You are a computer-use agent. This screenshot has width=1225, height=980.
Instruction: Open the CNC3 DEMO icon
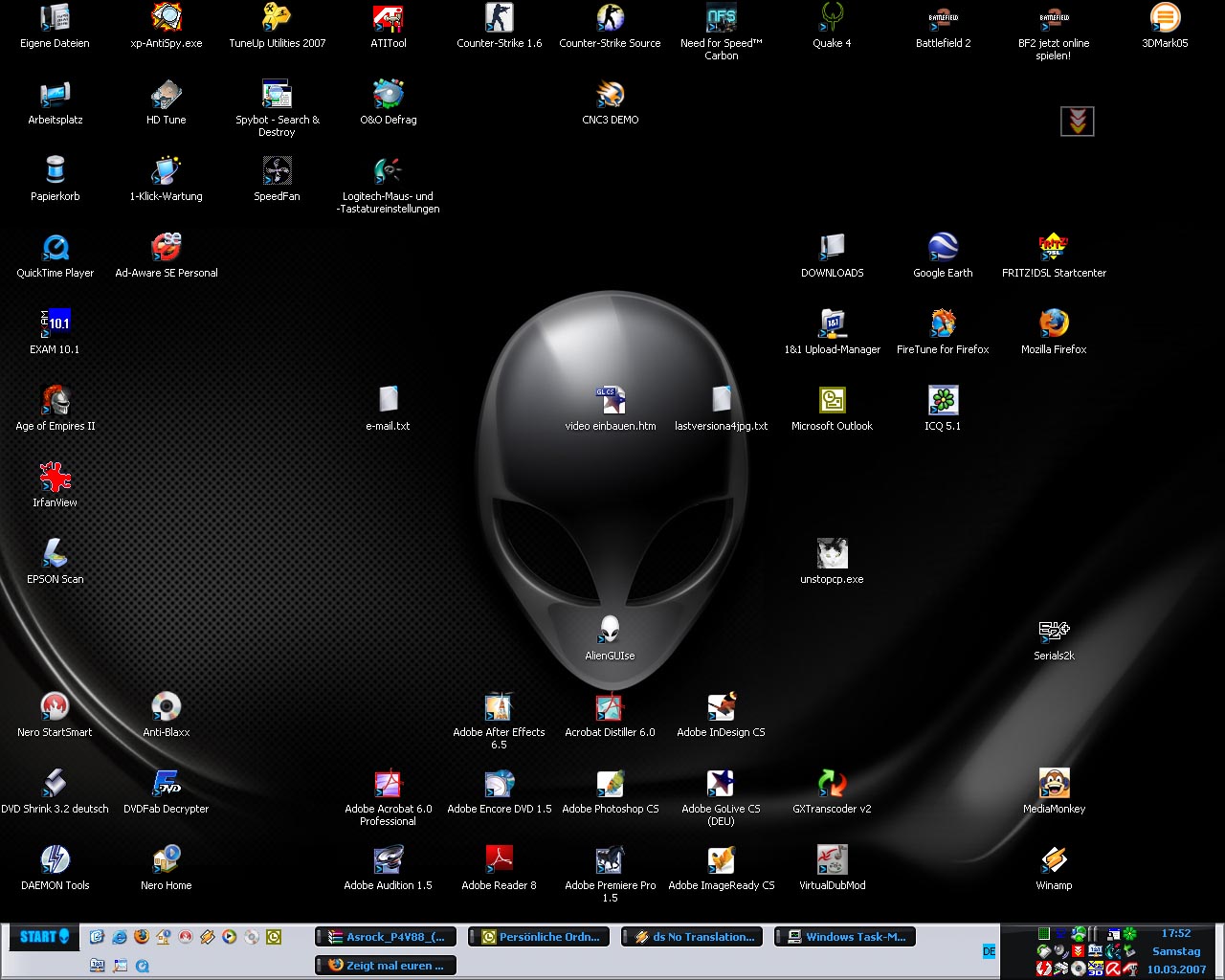coord(610,103)
